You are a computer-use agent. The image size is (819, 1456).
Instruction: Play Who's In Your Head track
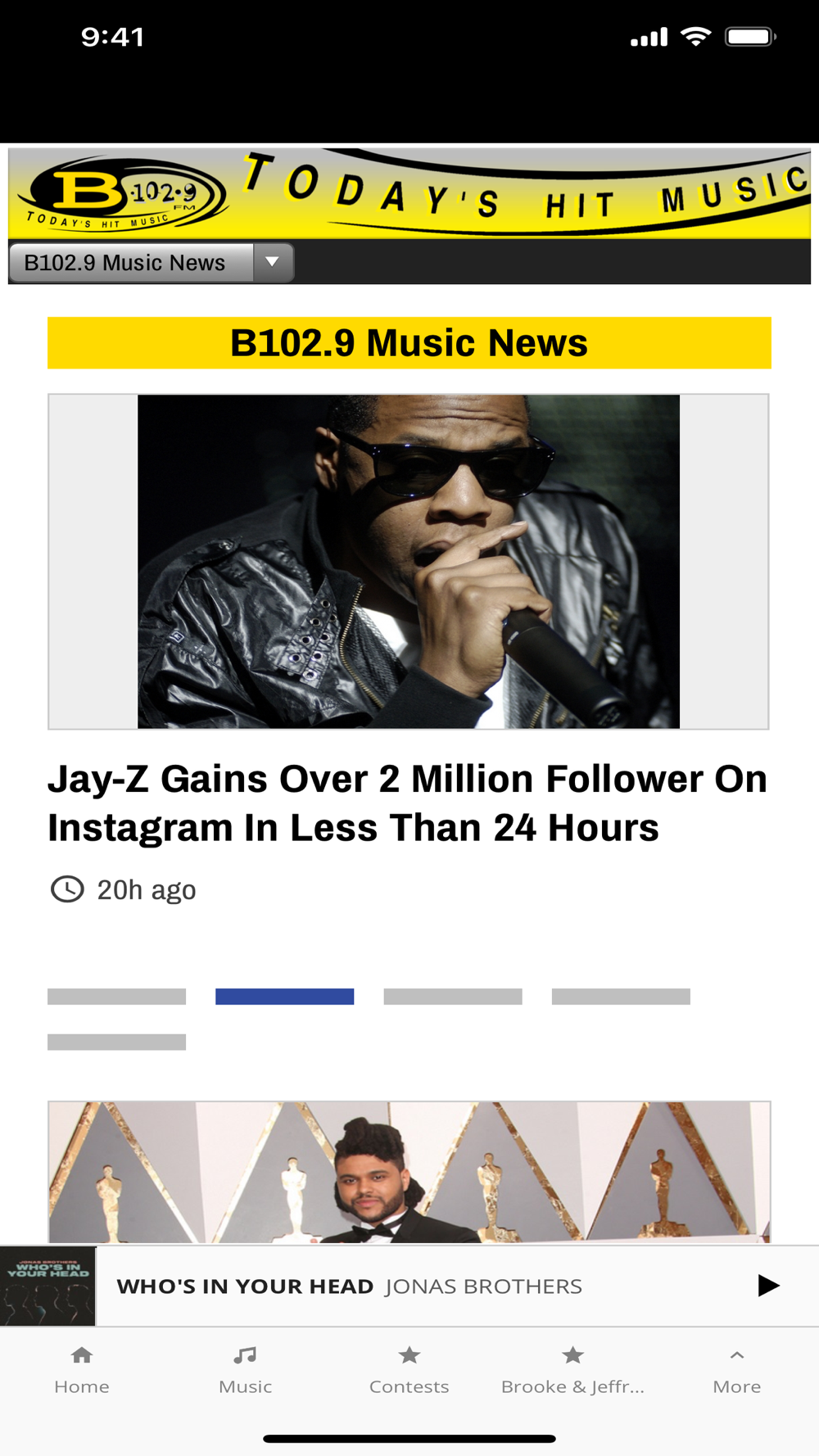(x=768, y=1286)
